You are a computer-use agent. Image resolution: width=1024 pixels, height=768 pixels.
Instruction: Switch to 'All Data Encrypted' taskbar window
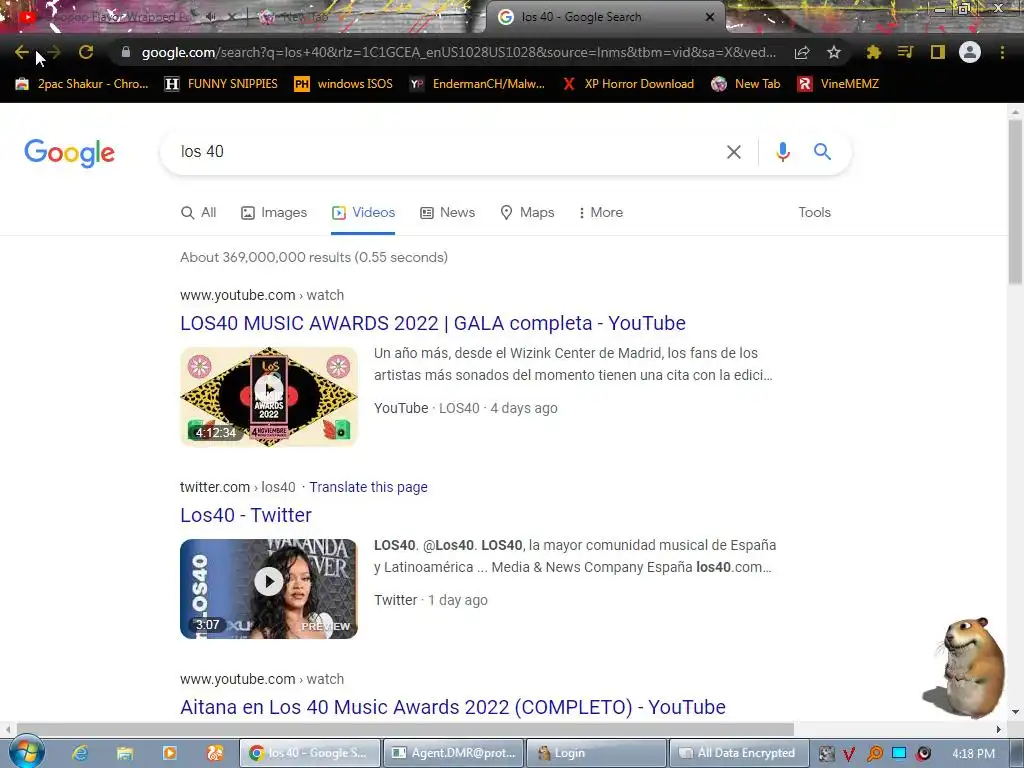coord(739,753)
